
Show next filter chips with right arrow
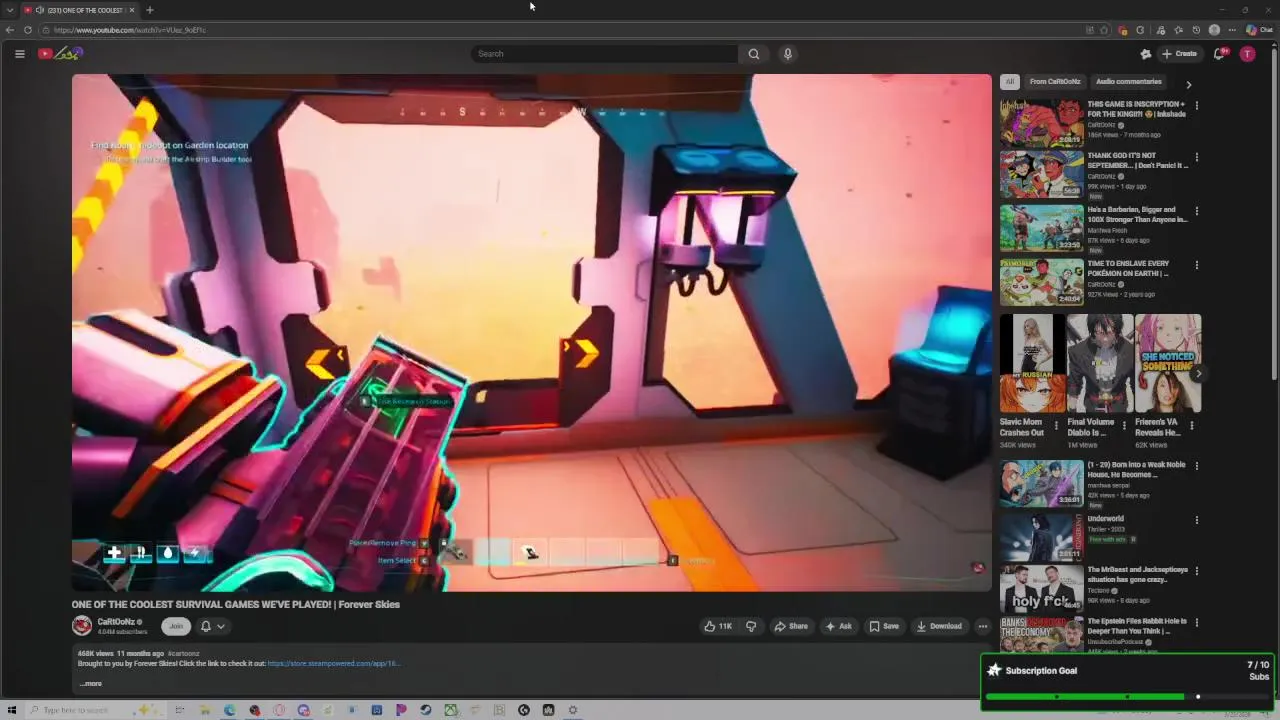point(1188,85)
